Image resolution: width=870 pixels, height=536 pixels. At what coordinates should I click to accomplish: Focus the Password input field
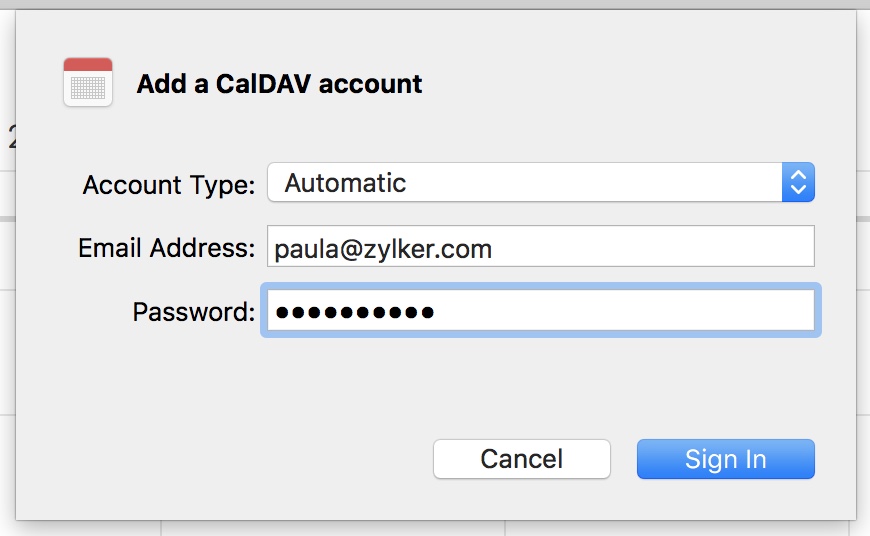pyautogui.click(x=540, y=311)
